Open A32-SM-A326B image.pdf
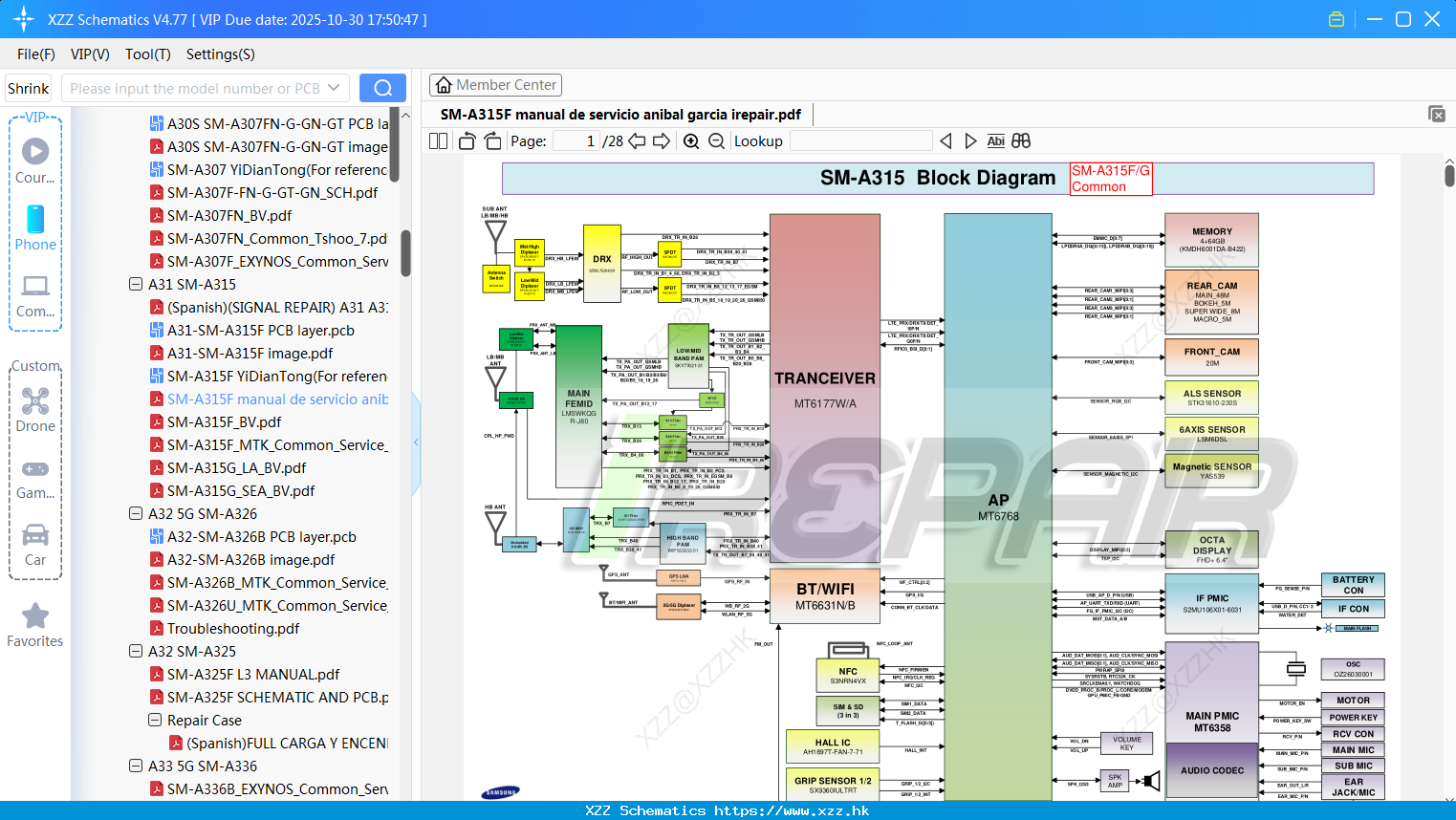This screenshot has height=820, width=1456. (x=250, y=559)
